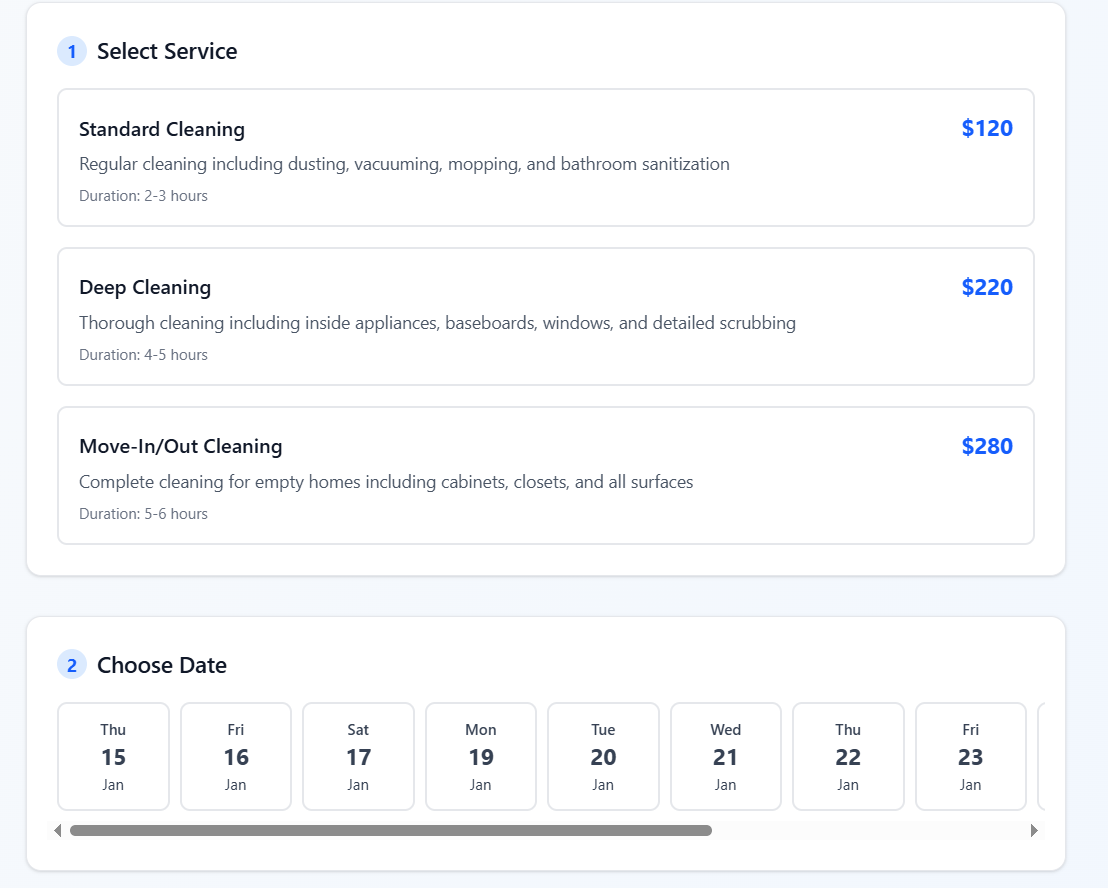This screenshot has width=1108, height=888.
Task: Click the $220 price label
Action: coord(987,287)
